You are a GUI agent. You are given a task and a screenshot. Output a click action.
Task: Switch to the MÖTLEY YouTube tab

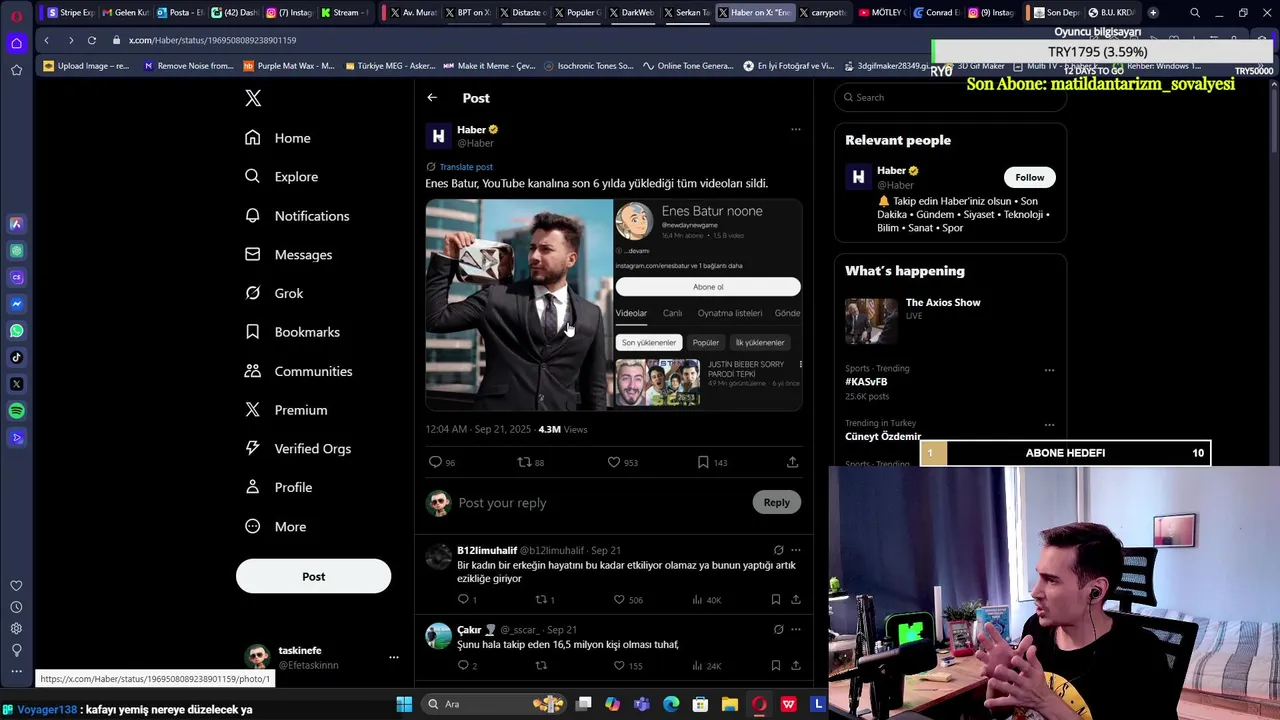tap(880, 13)
